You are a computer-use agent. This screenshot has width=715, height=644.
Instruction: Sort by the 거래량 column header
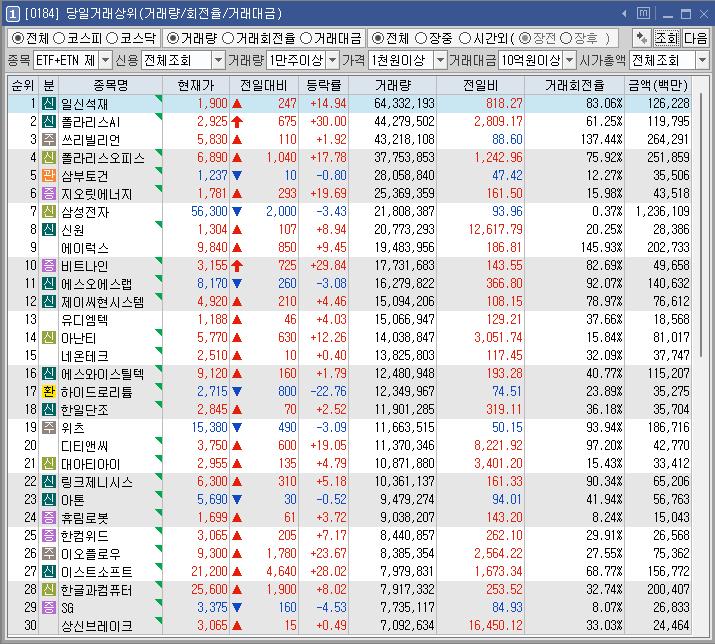(393, 85)
